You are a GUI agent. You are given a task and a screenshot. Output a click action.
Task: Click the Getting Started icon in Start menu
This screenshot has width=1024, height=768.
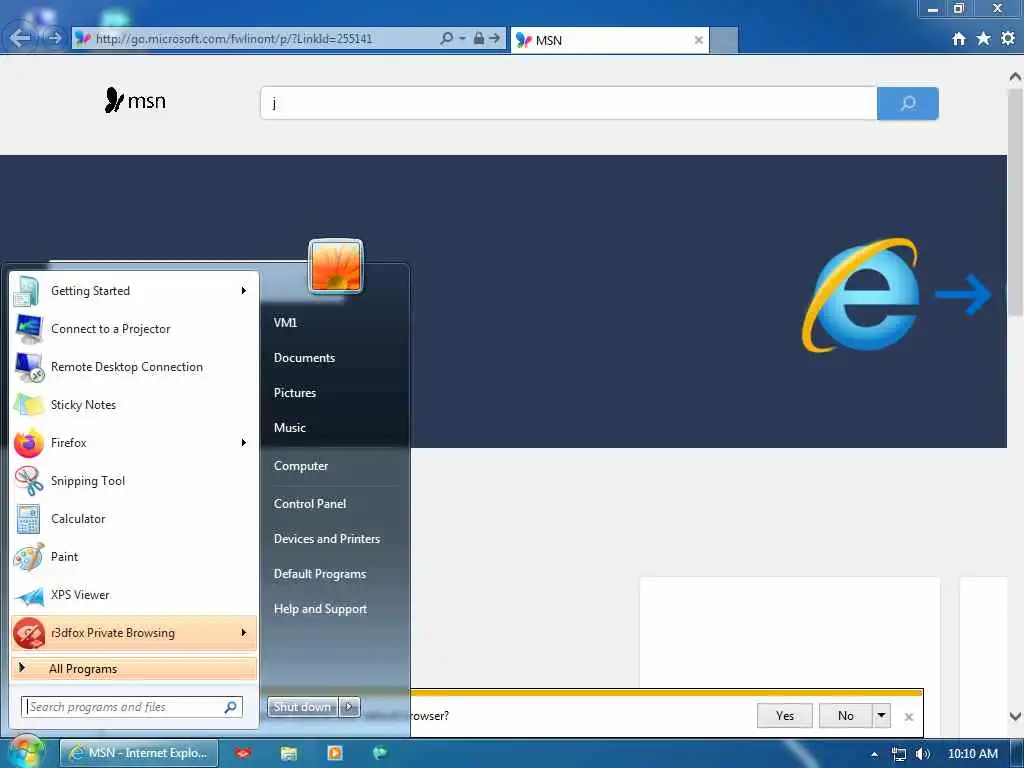(27, 291)
